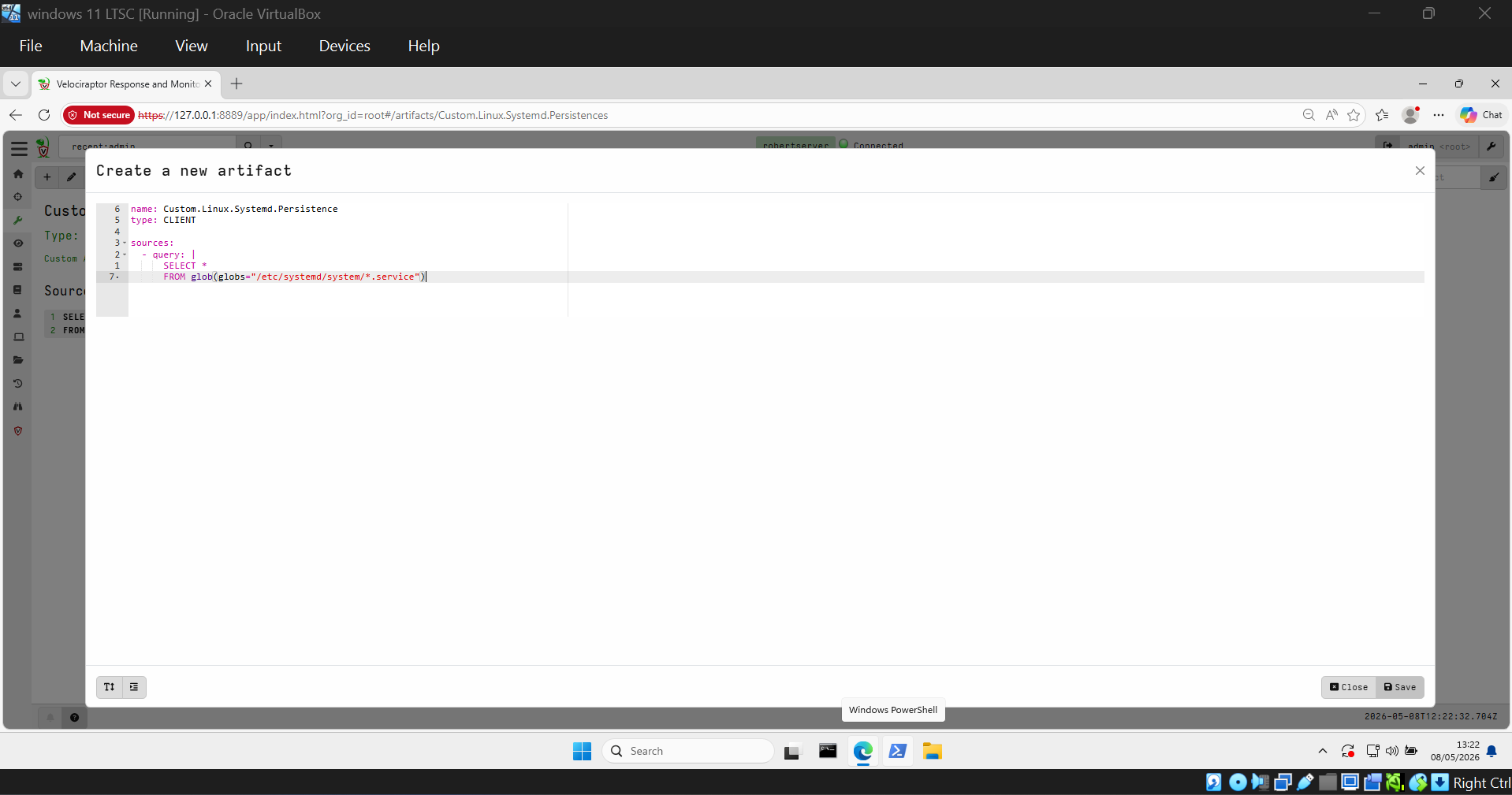Click the user settings wrench icon
Screen dimensions: 1512x795
(1491, 146)
